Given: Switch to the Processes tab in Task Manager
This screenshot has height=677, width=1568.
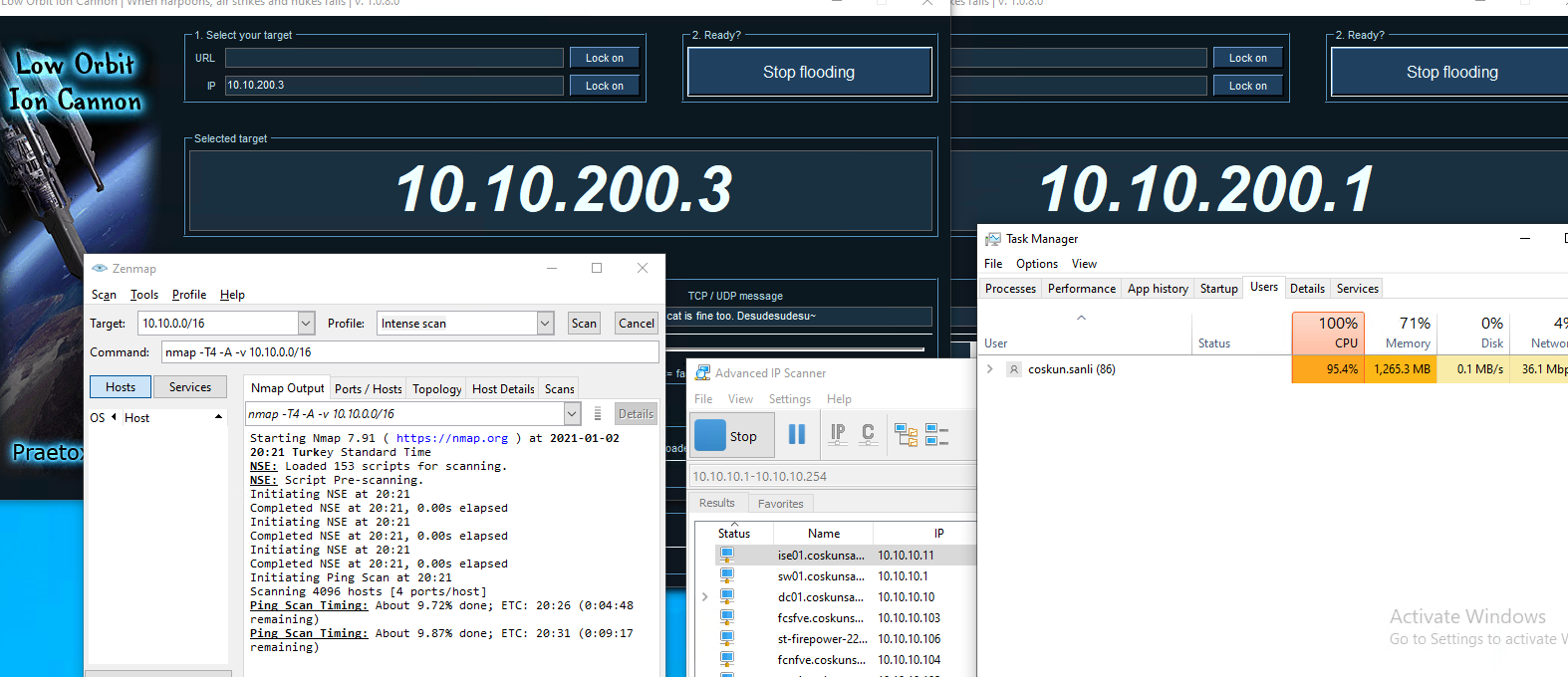Looking at the screenshot, I should [1010, 289].
